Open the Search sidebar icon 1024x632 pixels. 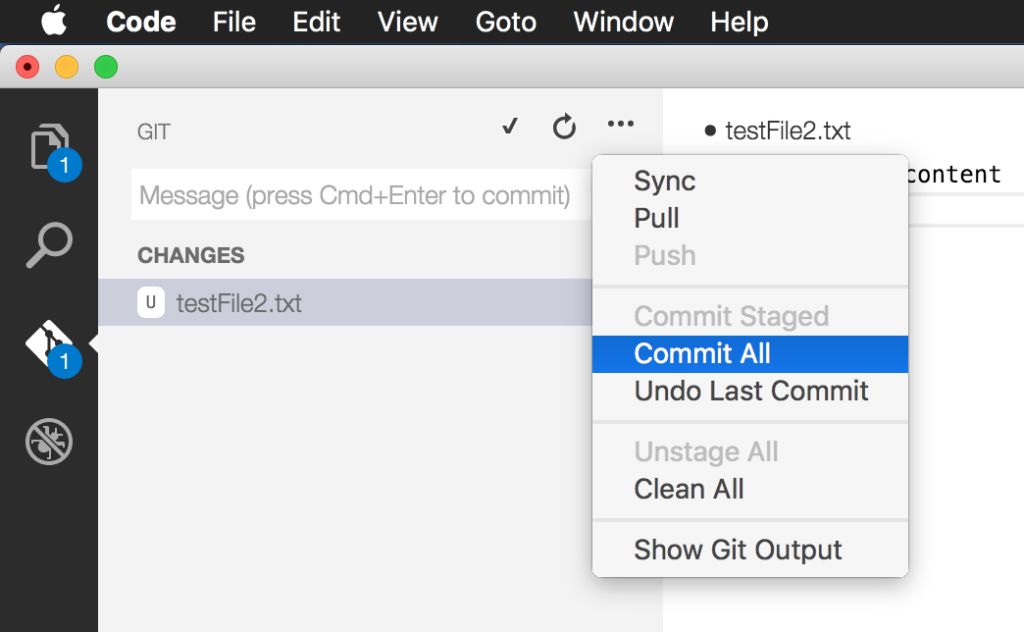click(47, 243)
